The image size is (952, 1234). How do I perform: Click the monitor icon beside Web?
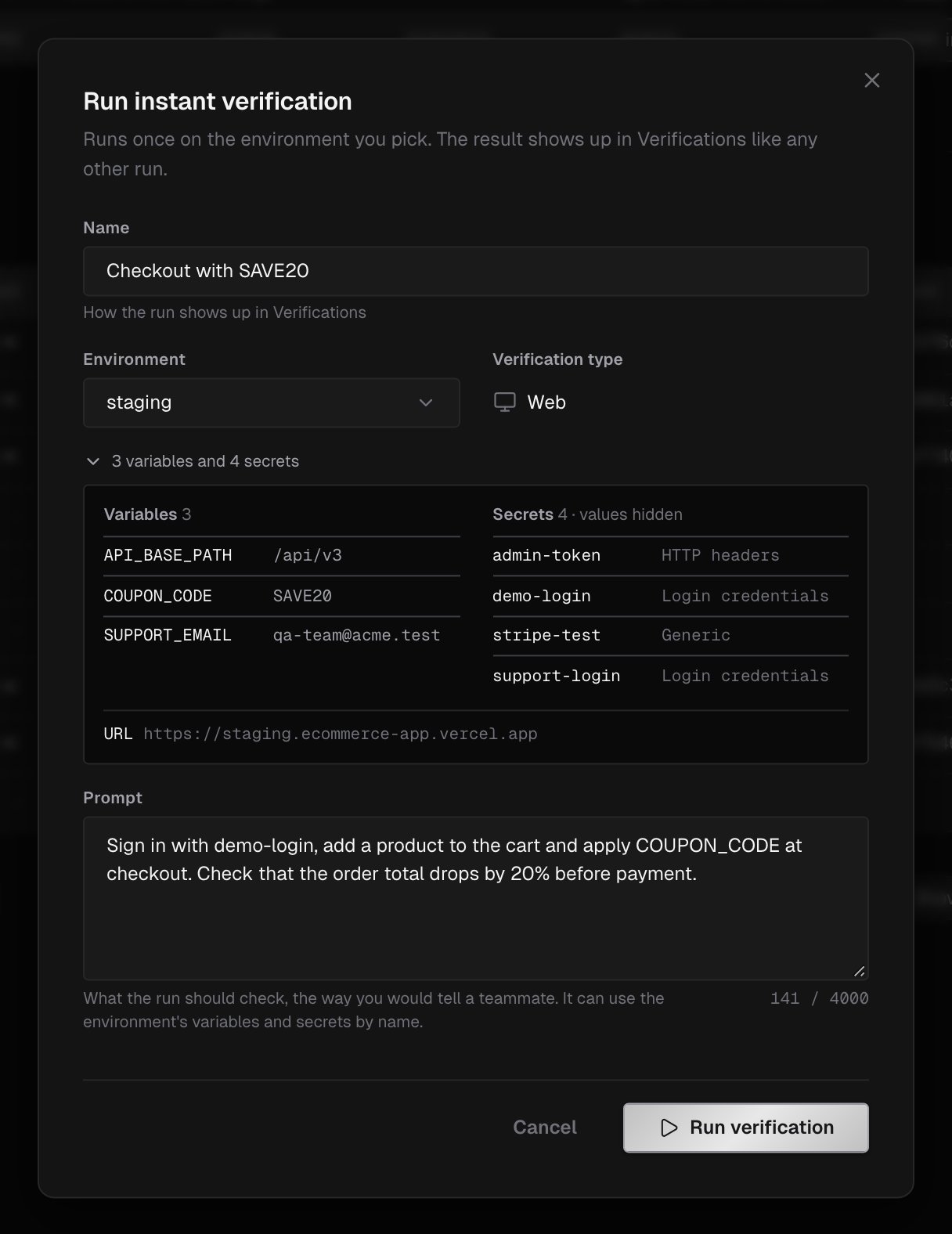click(x=505, y=402)
